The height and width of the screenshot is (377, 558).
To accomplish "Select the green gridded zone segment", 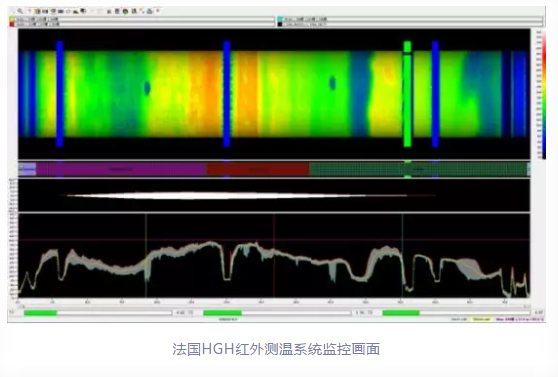I will click(418, 169).
